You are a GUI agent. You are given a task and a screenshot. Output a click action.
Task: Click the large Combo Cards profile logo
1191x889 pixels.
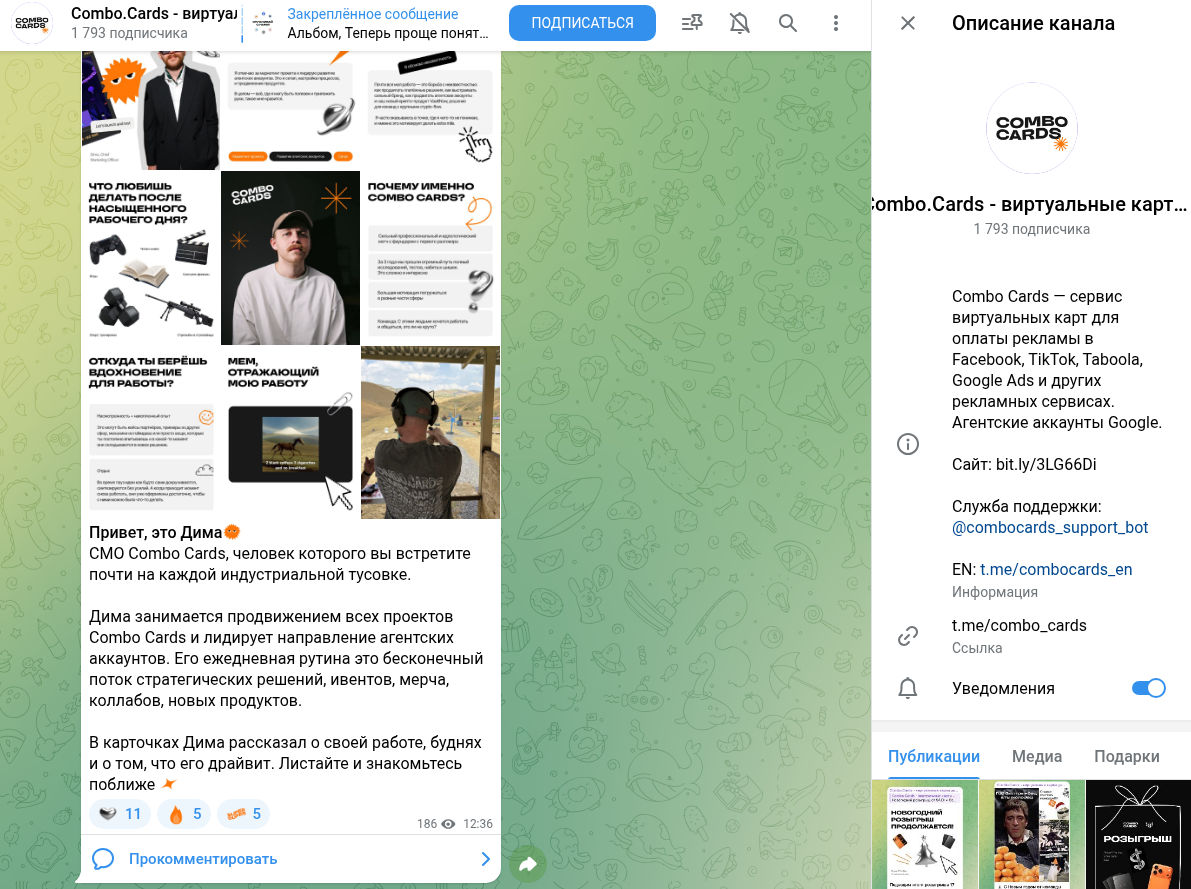click(x=1031, y=128)
